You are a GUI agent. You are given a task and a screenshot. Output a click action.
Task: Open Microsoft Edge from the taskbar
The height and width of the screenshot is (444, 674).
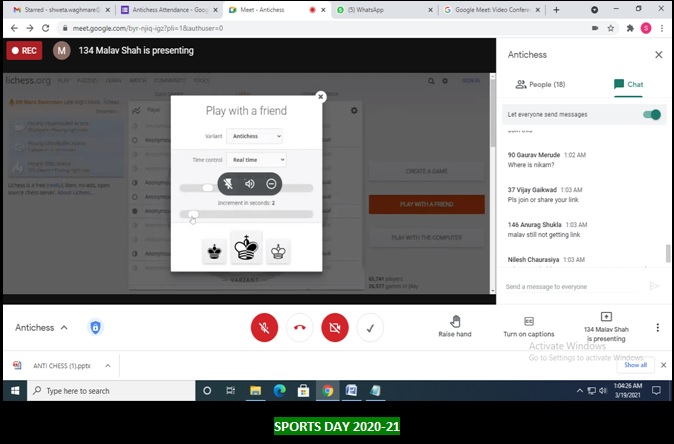click(279, 391)
